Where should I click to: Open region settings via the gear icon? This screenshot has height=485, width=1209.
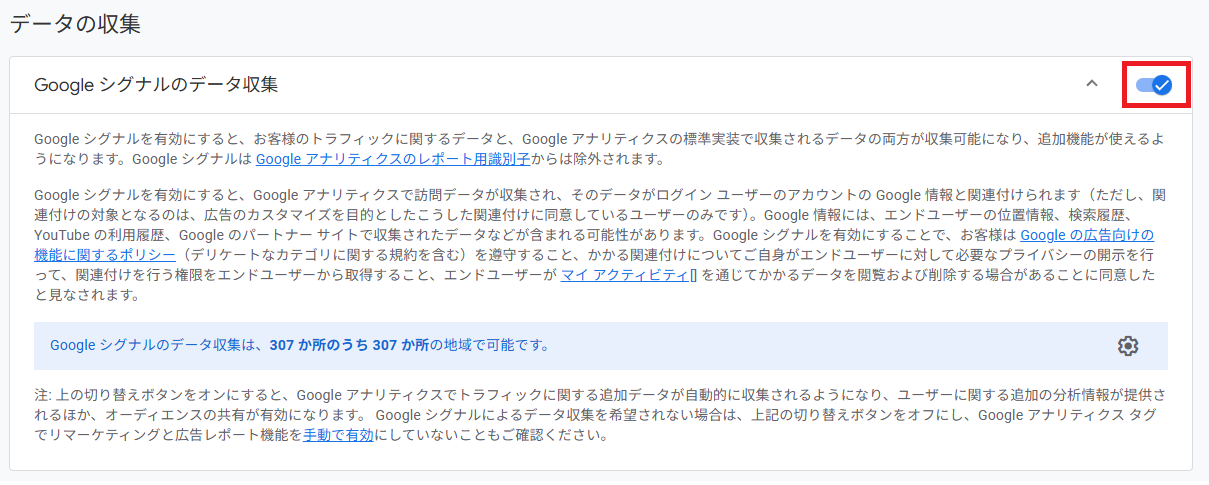pos(1128,346)
